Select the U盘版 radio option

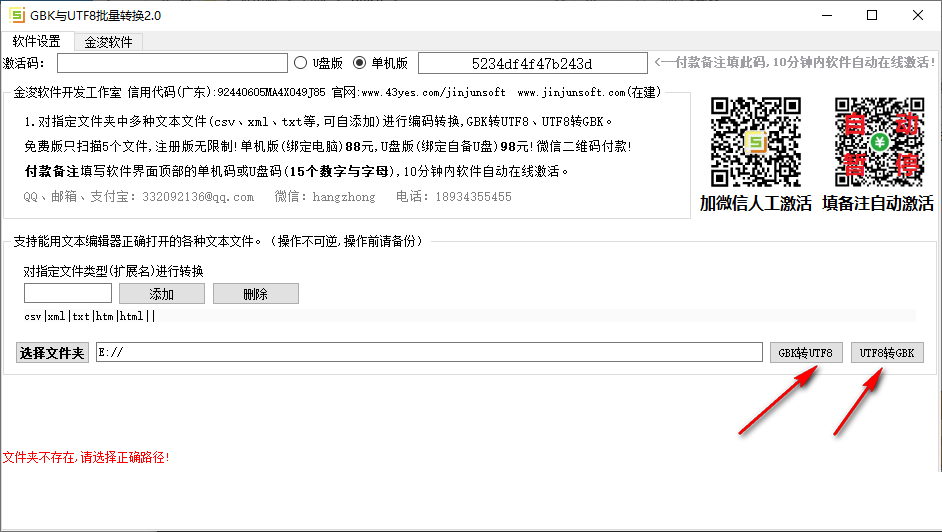click(301, 63)
